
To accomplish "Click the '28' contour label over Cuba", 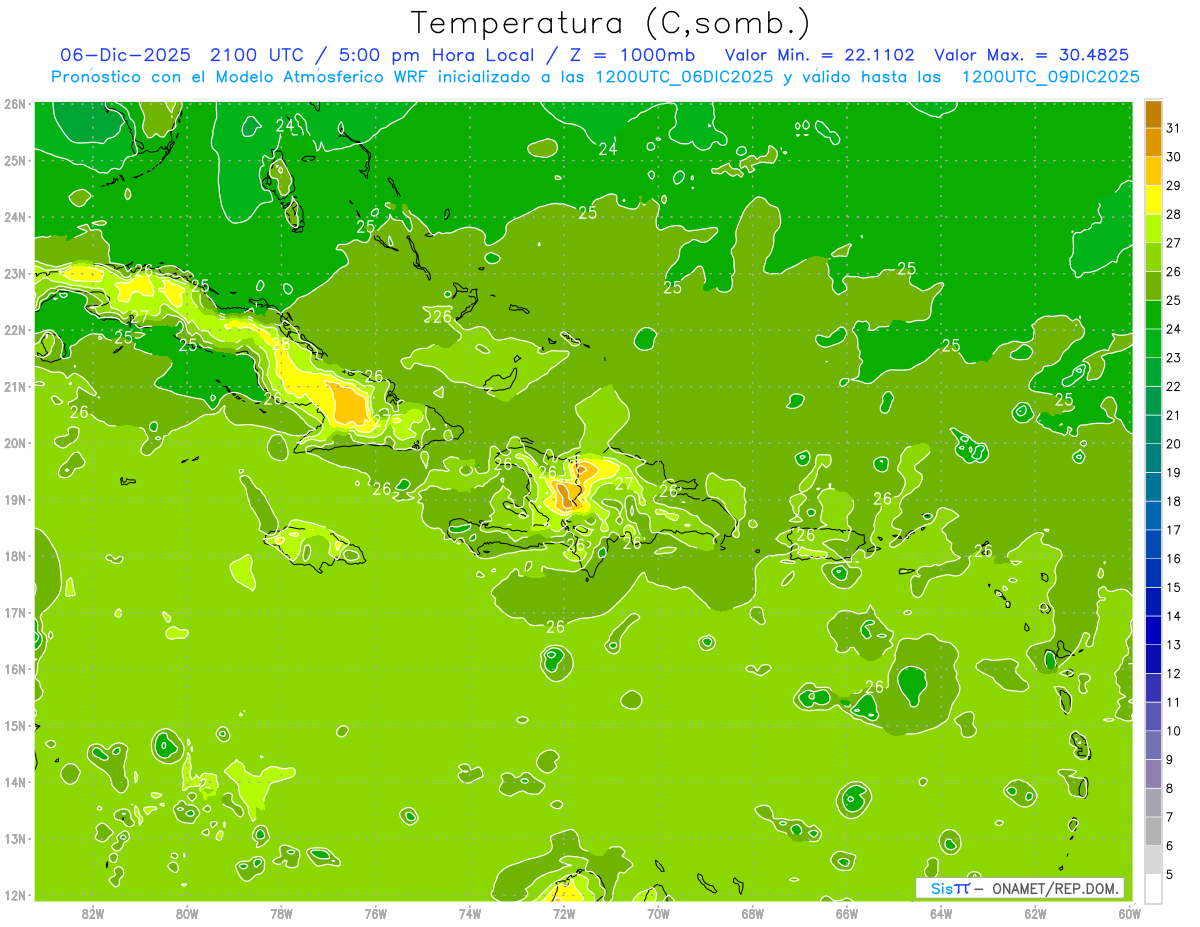I will [280, 344].
